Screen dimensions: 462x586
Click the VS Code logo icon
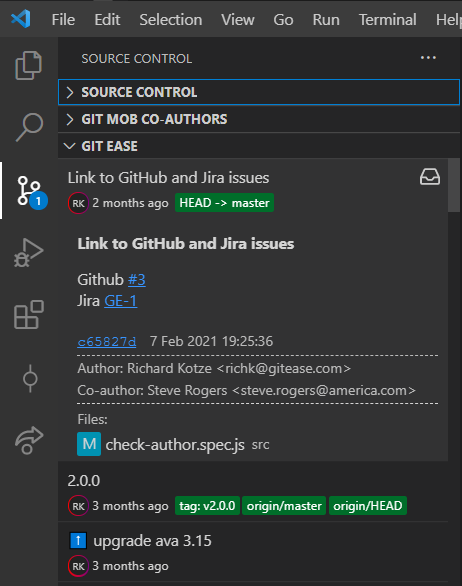click(x=21, y=19)
